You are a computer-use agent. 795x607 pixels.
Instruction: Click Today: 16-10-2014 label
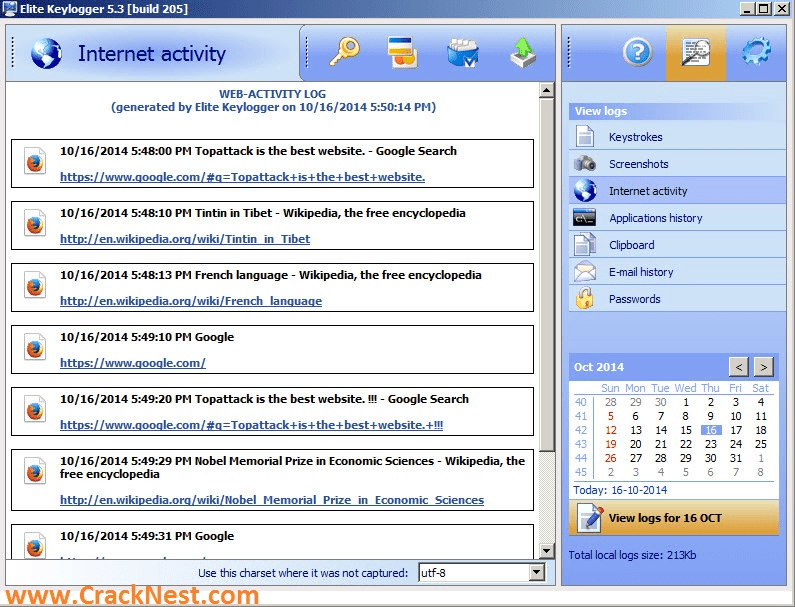coord(620,490)
